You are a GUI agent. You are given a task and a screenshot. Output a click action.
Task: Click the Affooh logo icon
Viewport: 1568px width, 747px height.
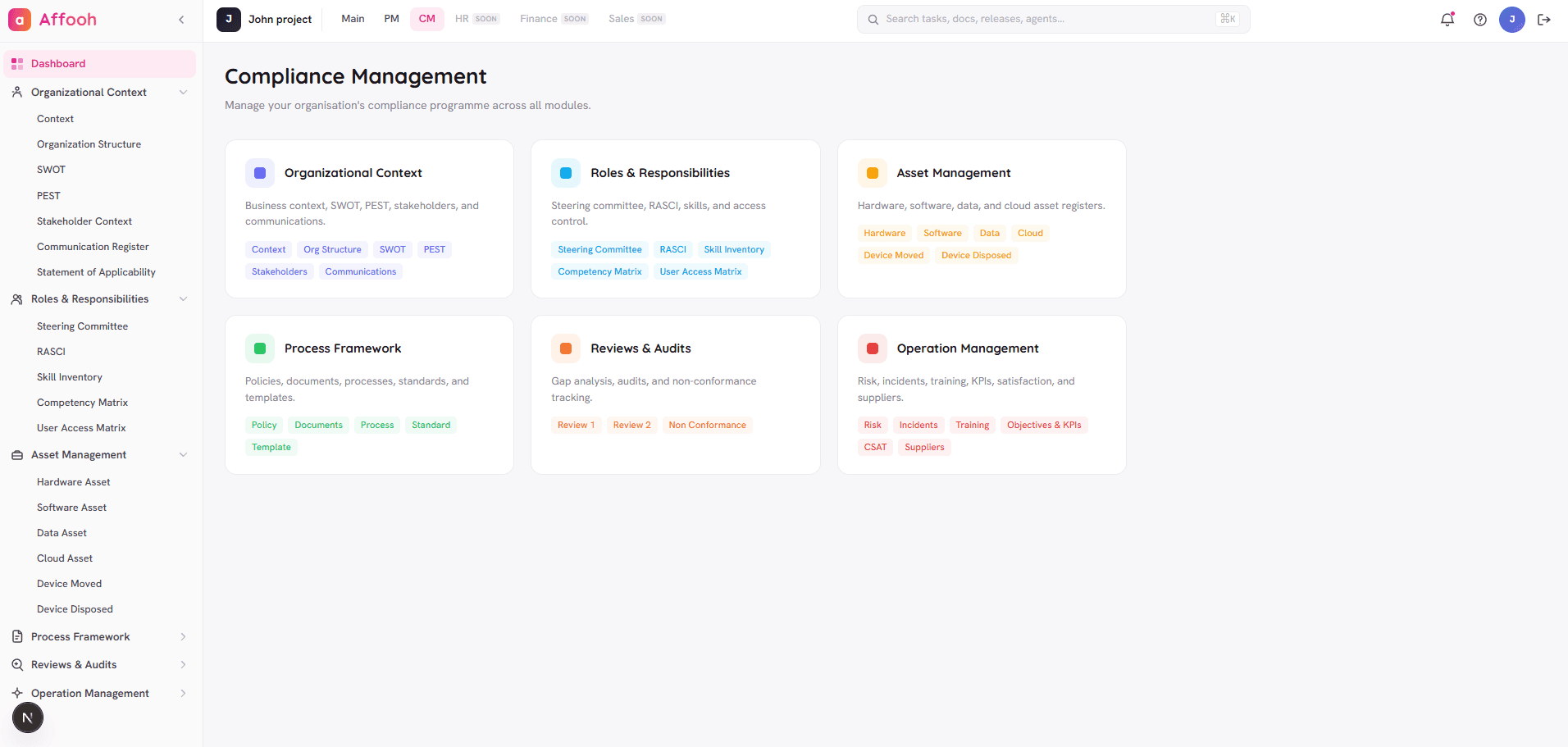20,20
